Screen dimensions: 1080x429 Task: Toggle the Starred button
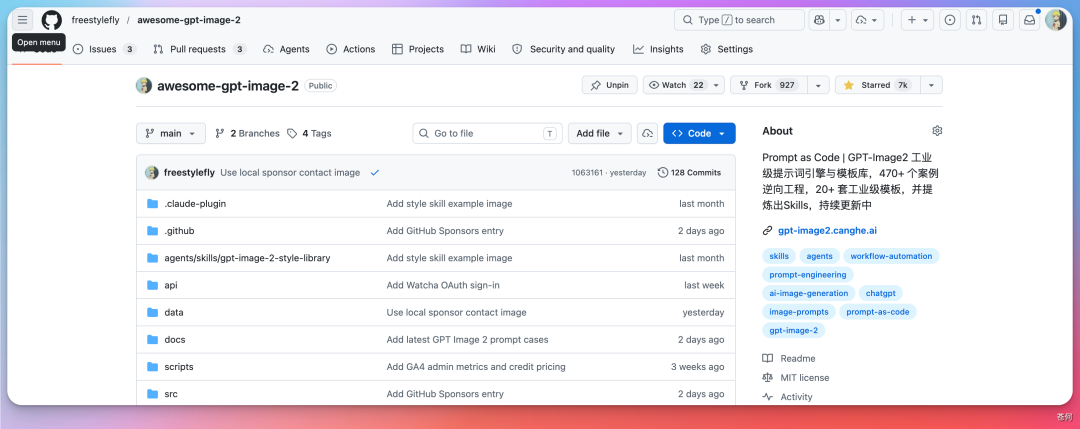click(878, 85)
